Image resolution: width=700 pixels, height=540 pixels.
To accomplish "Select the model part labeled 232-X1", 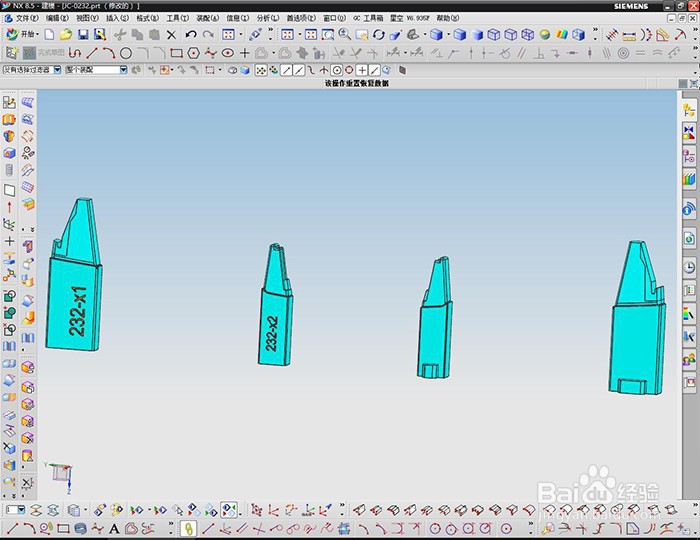I will tap(74, 275).
